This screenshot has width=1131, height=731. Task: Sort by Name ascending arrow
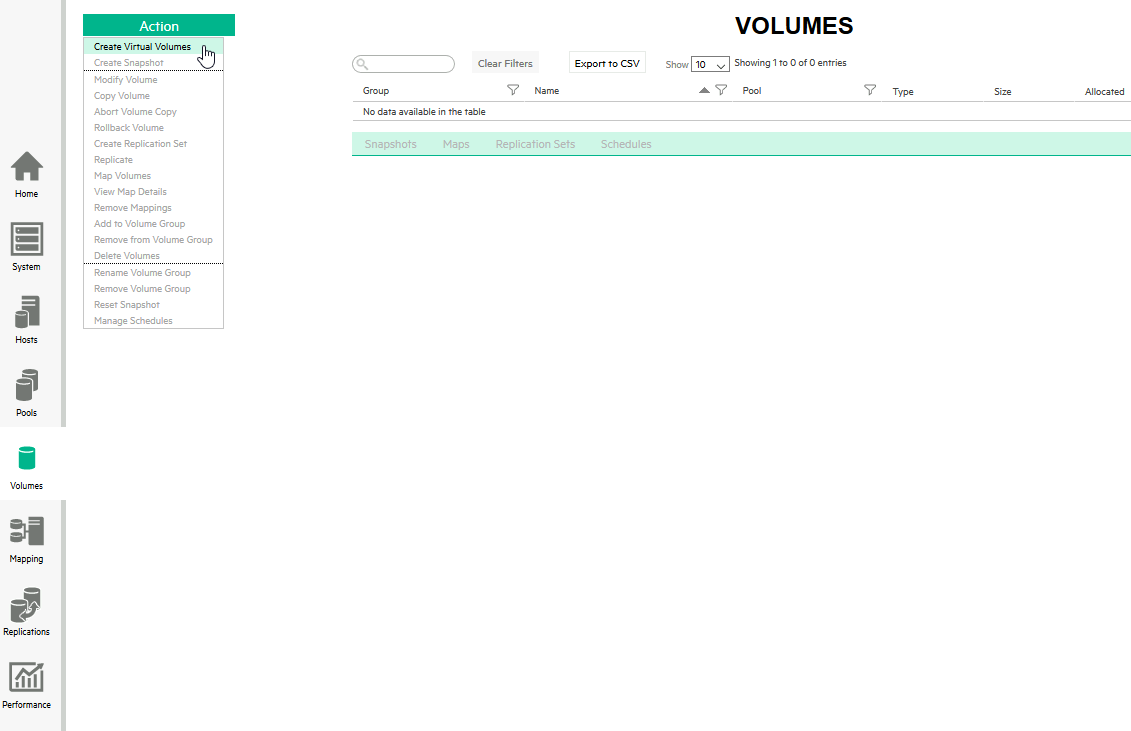(704, 90)
